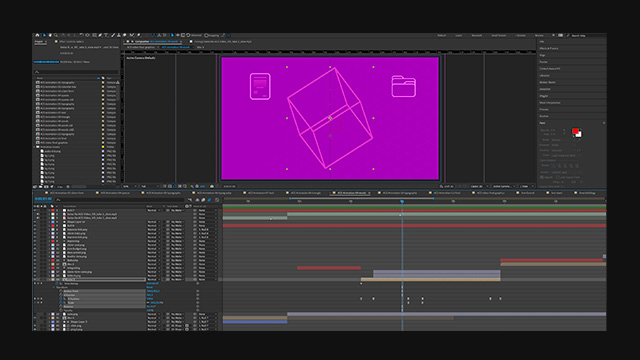Open the Classic 3D renderer dropdown
Viewport: 640px width, 360px height.
click(478, 187)
